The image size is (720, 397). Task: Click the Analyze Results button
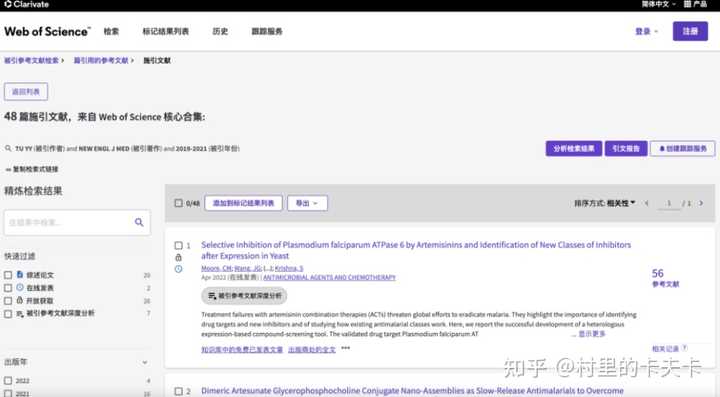(574, 148)
